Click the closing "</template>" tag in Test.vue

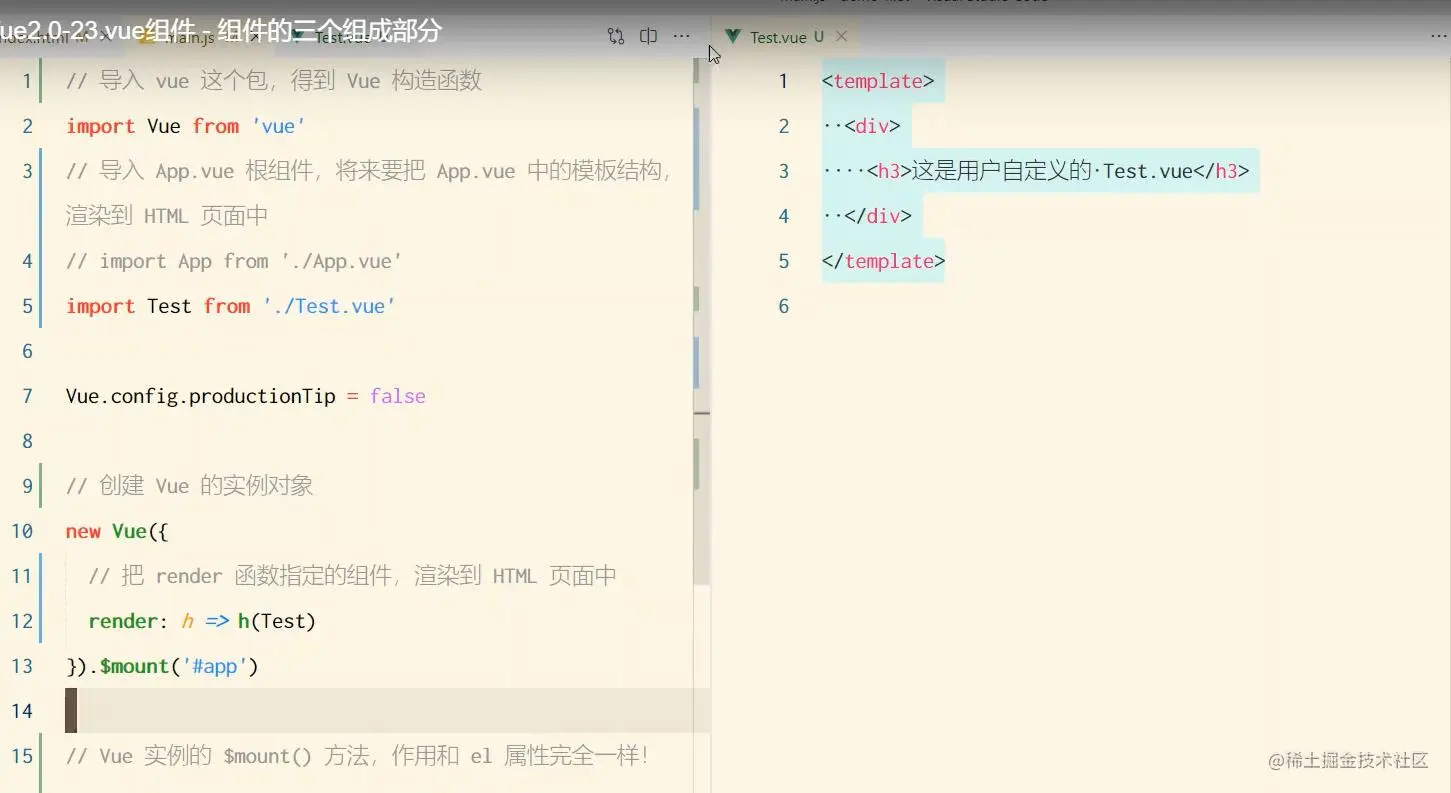(884, 261)
